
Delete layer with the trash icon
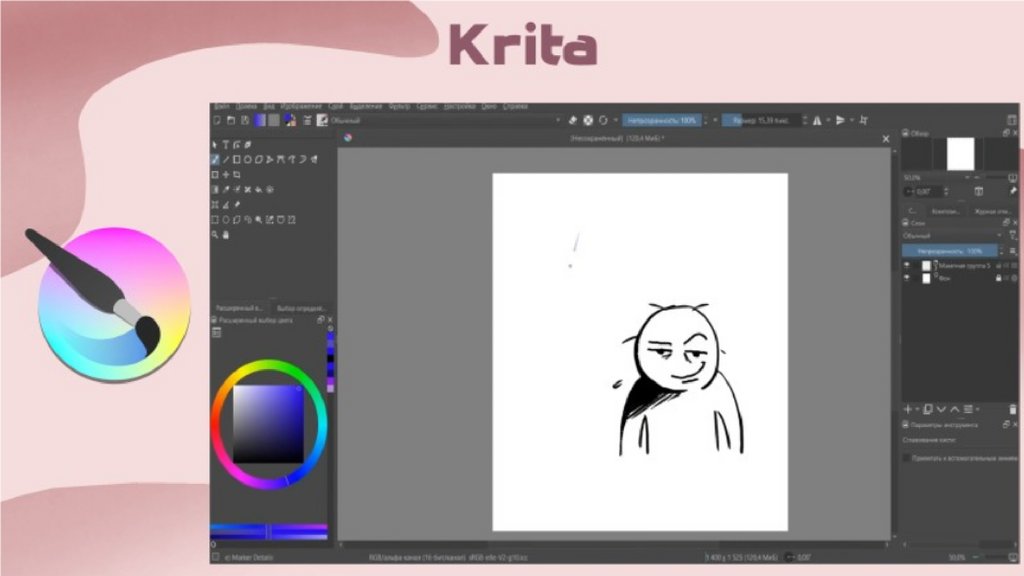point(1012,409)
